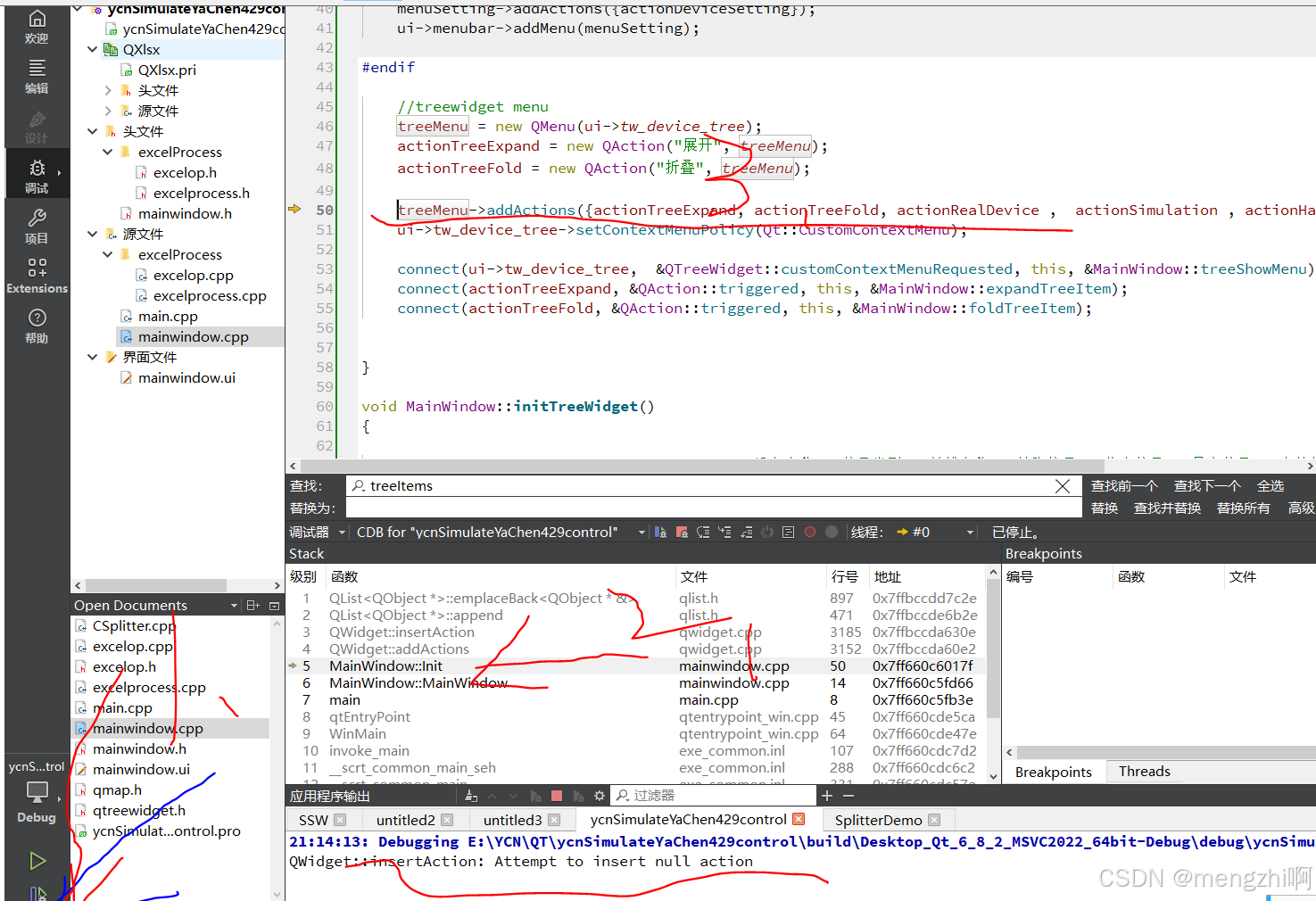The image size is (1316, 901).
Task: Select stack frame QWidget::addActions
Action: pos(638,649)
